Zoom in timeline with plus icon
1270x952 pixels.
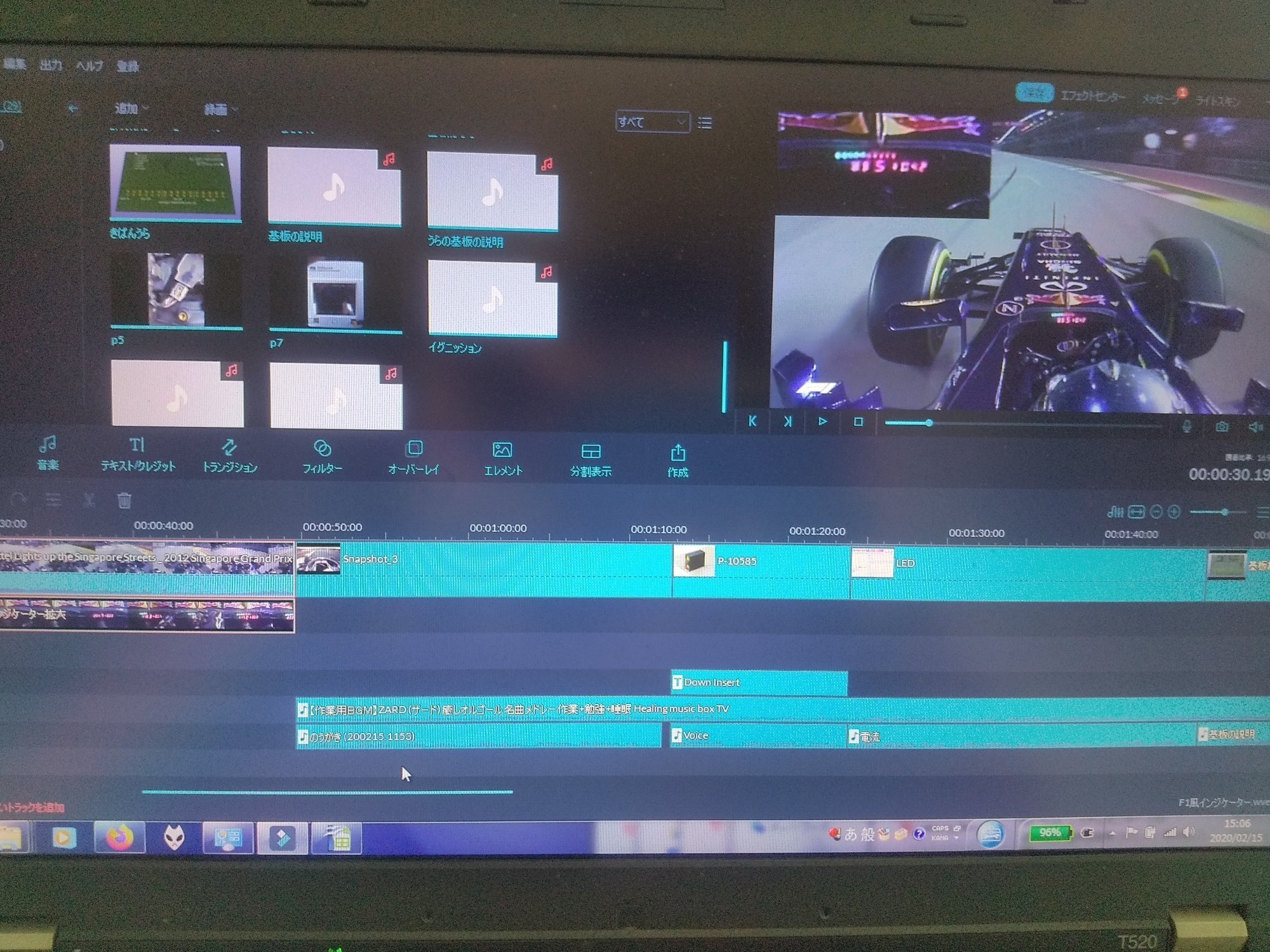[1174, 512]
